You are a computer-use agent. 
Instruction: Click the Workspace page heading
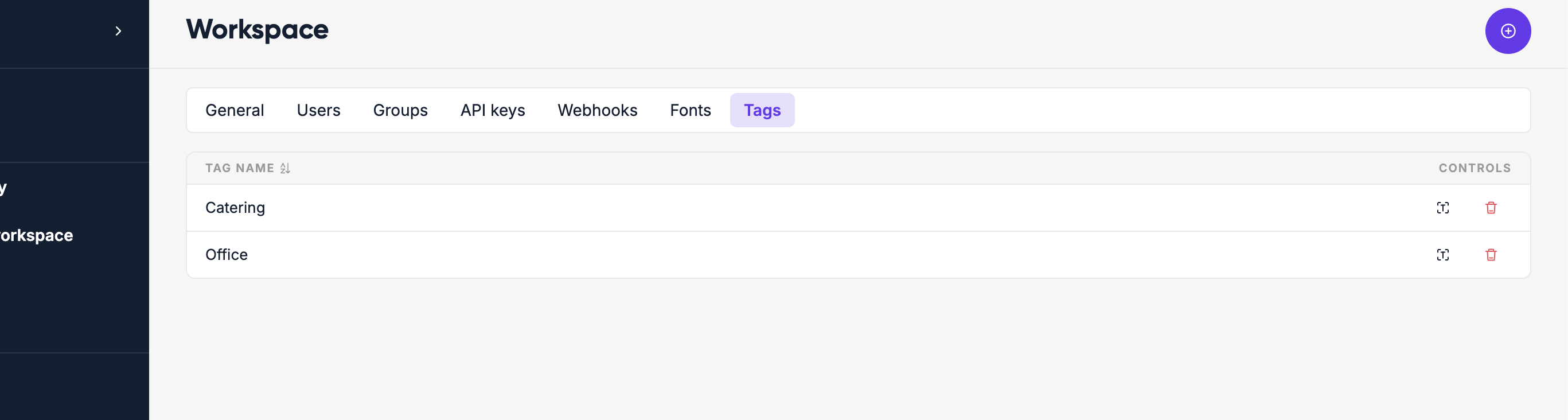pos(257,30)
